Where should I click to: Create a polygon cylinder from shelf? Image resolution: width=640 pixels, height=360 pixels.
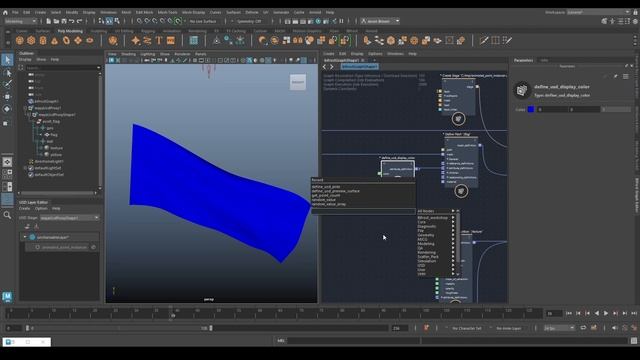pos(43,40)
